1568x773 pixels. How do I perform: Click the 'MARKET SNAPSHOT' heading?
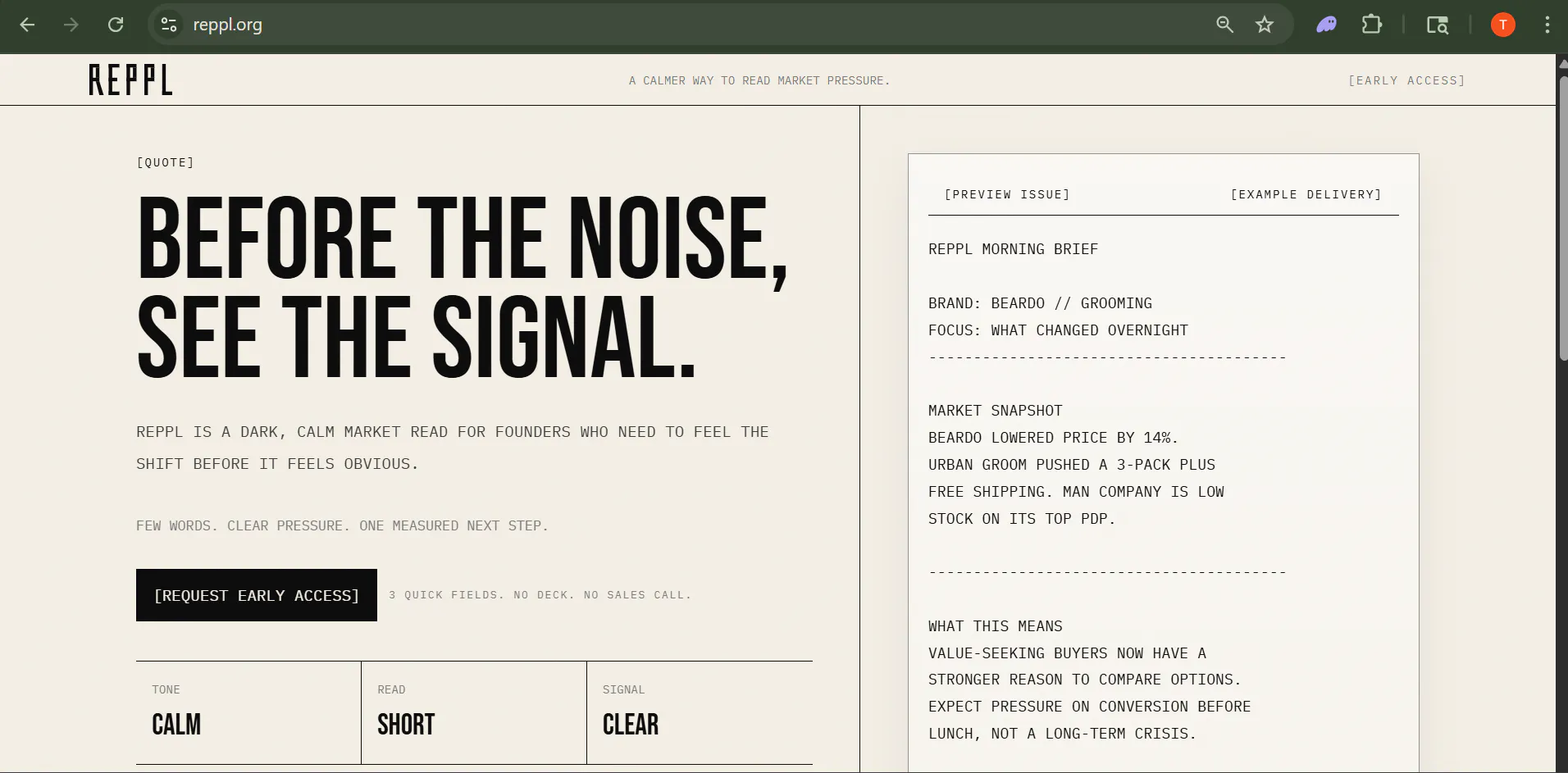tap(995, 411)
